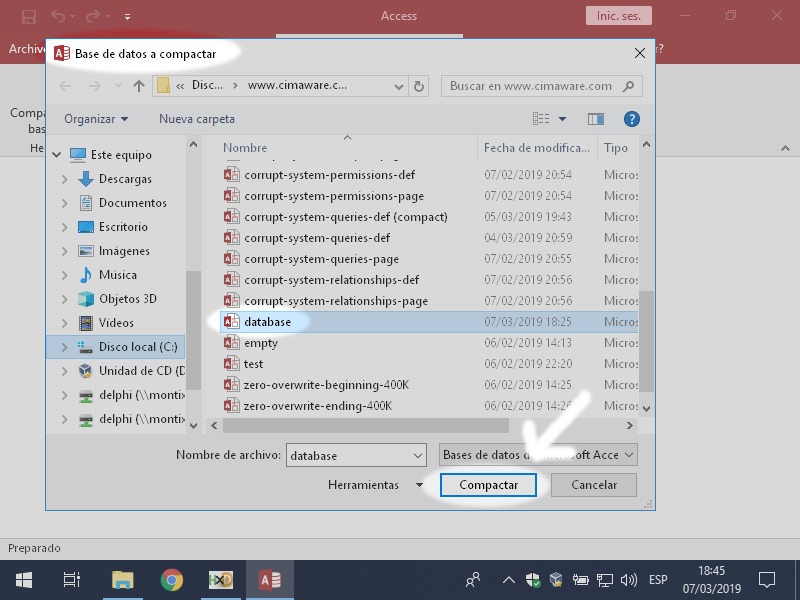The image size is (800, 600).
Task: Click the Windows Start button
Action: point(24,580)
